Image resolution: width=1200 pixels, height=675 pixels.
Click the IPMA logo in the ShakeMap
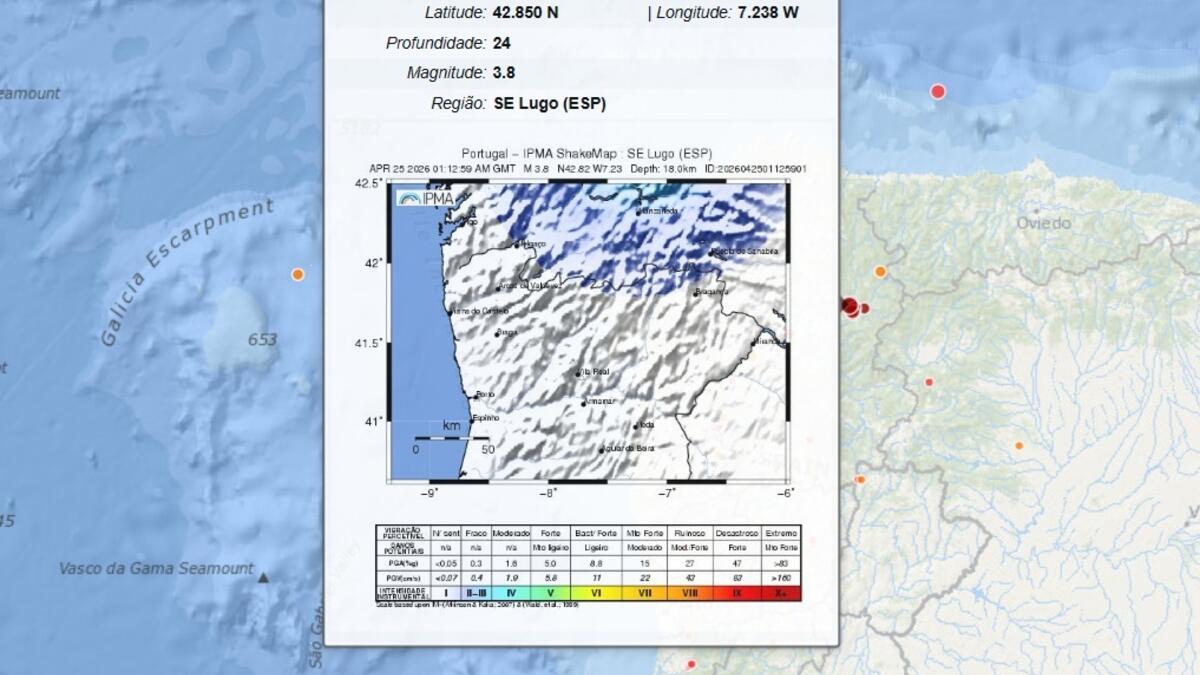point(425,198)
